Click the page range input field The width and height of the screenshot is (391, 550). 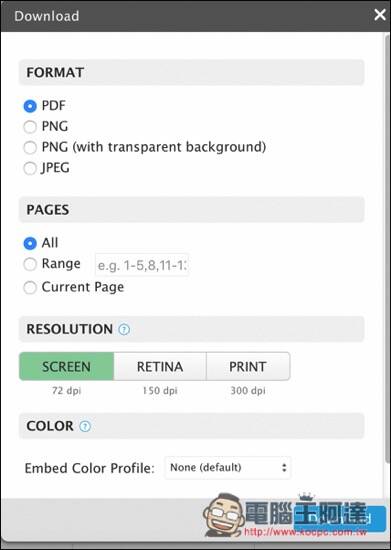(142, 265)
